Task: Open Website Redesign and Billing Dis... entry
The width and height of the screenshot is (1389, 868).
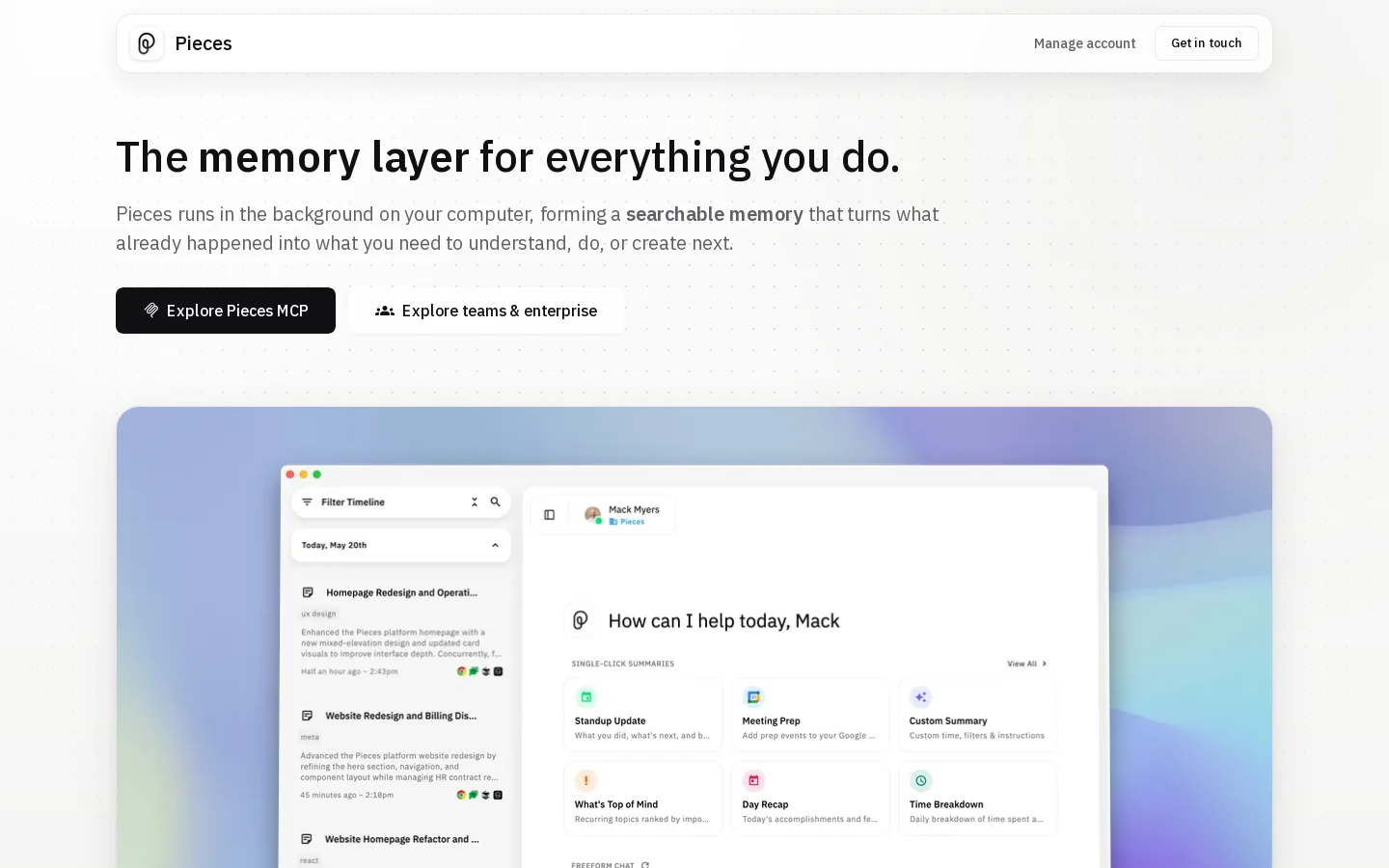Action: point(400,716)
